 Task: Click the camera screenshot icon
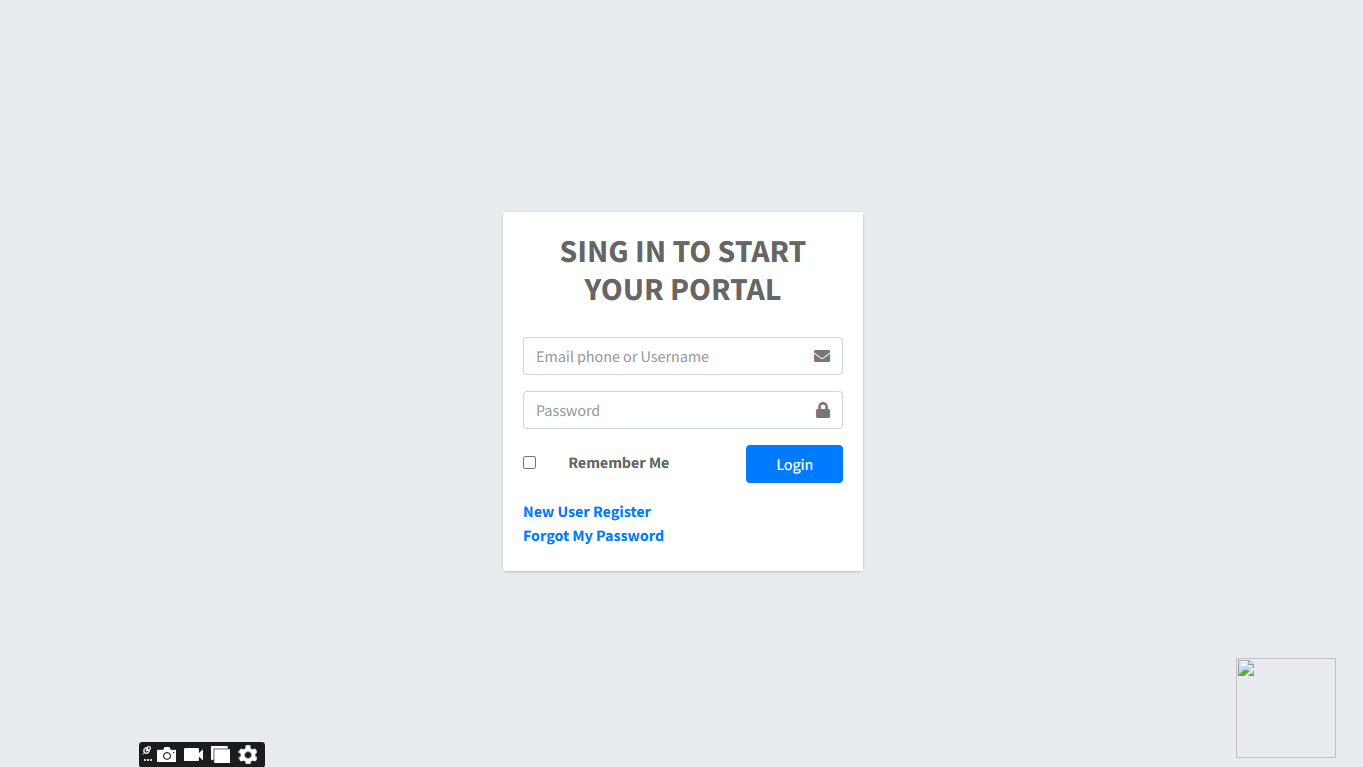(x=167, y=755)
